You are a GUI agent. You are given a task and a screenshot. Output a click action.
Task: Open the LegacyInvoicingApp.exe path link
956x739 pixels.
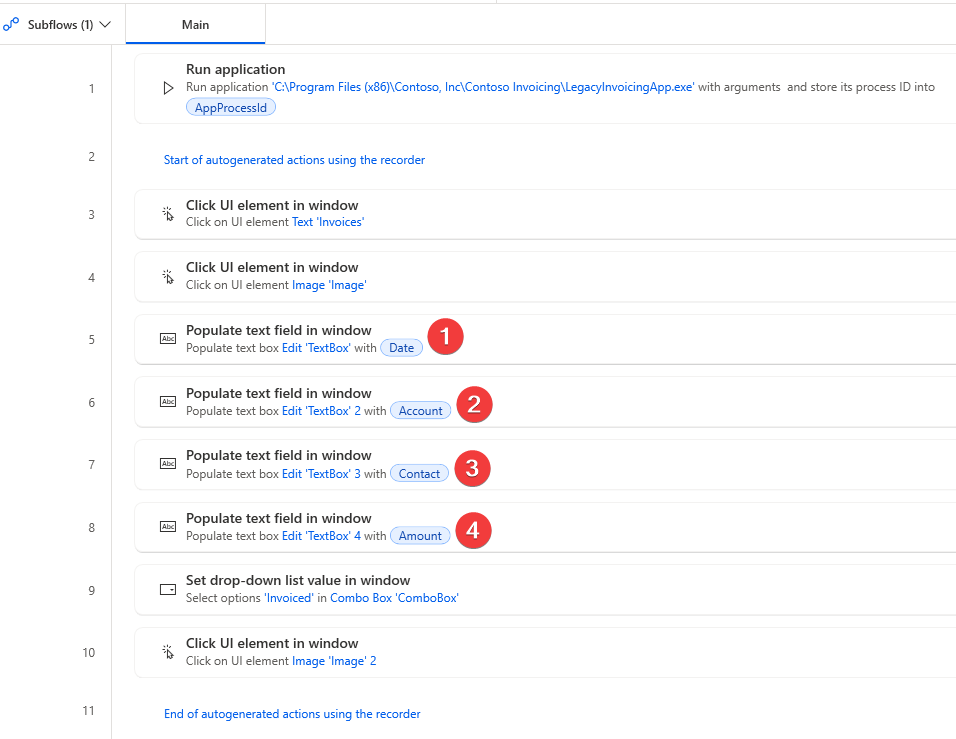tap(482, 87)
